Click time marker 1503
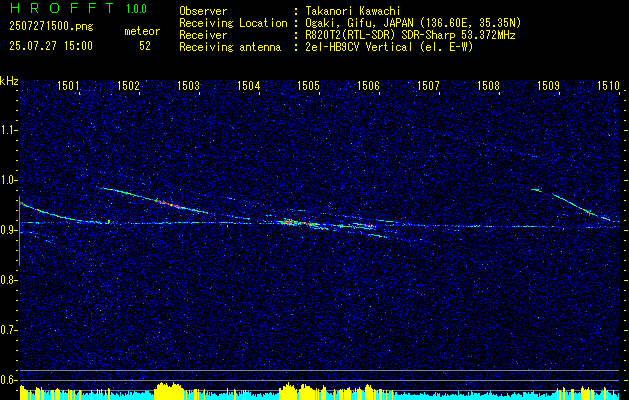The height and width of the screenshot is (400, 629). tap(188, 85)
